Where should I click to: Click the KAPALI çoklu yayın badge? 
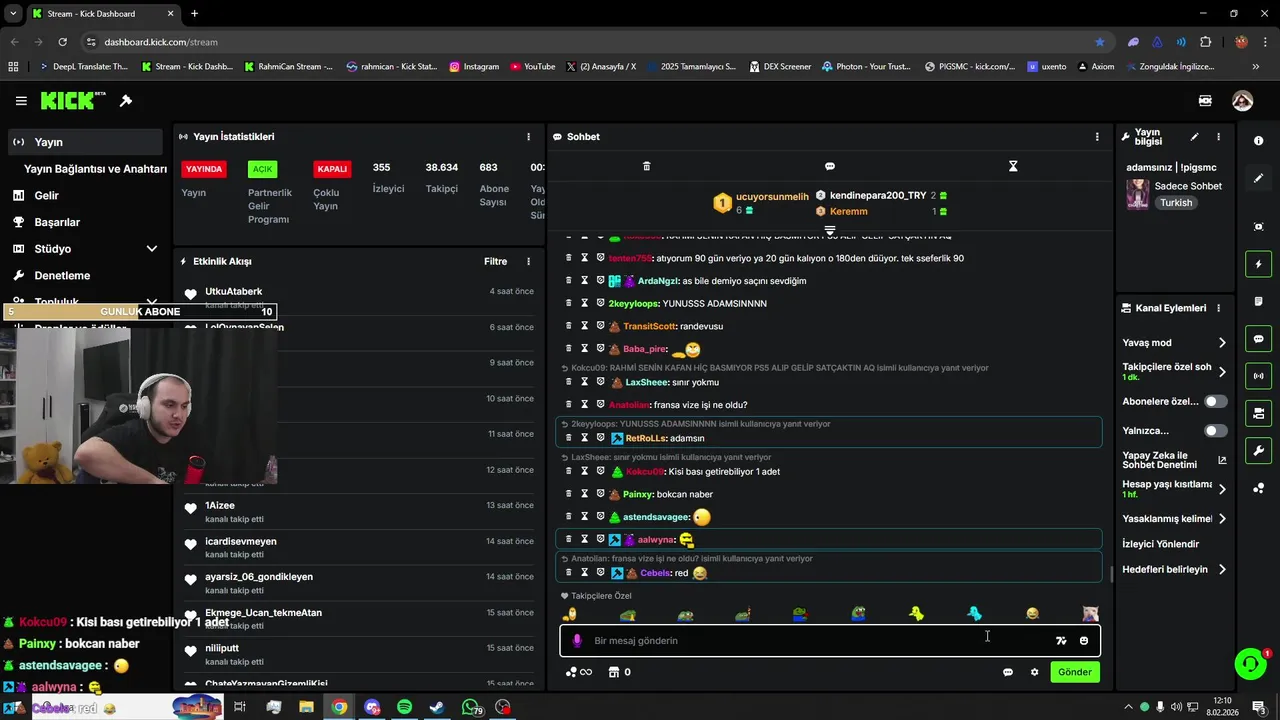[332, 169]
